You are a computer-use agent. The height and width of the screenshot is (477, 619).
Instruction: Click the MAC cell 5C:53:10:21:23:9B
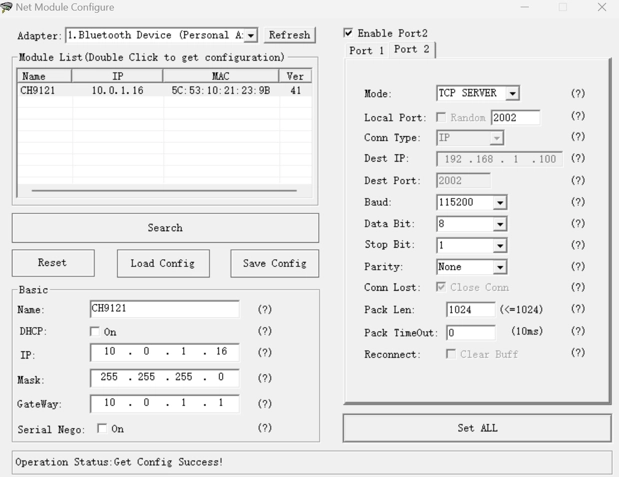(221, 90)
